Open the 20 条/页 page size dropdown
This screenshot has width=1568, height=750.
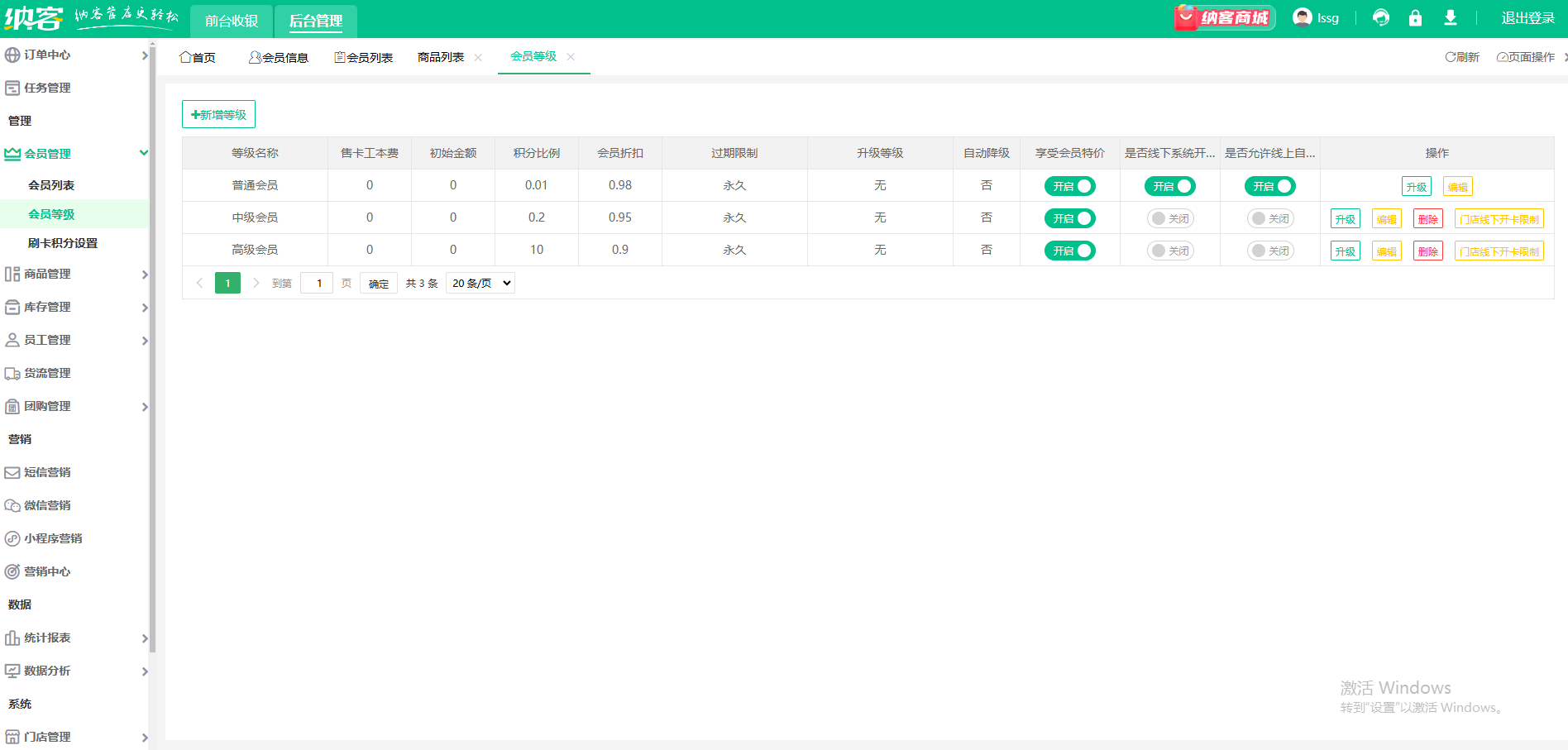point(480,283)
